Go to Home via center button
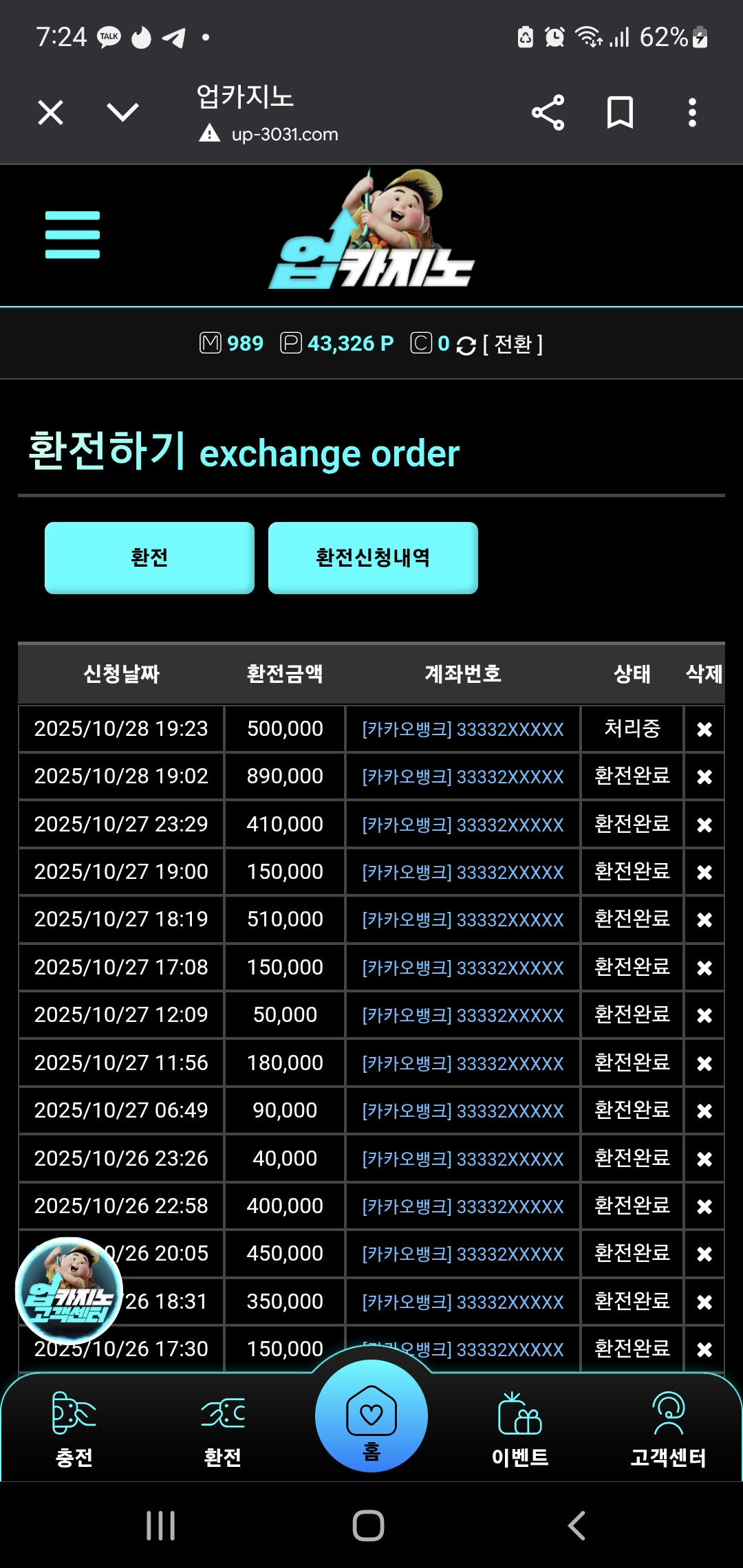This screenshot has width=743, height=1568. (371, 1418)
